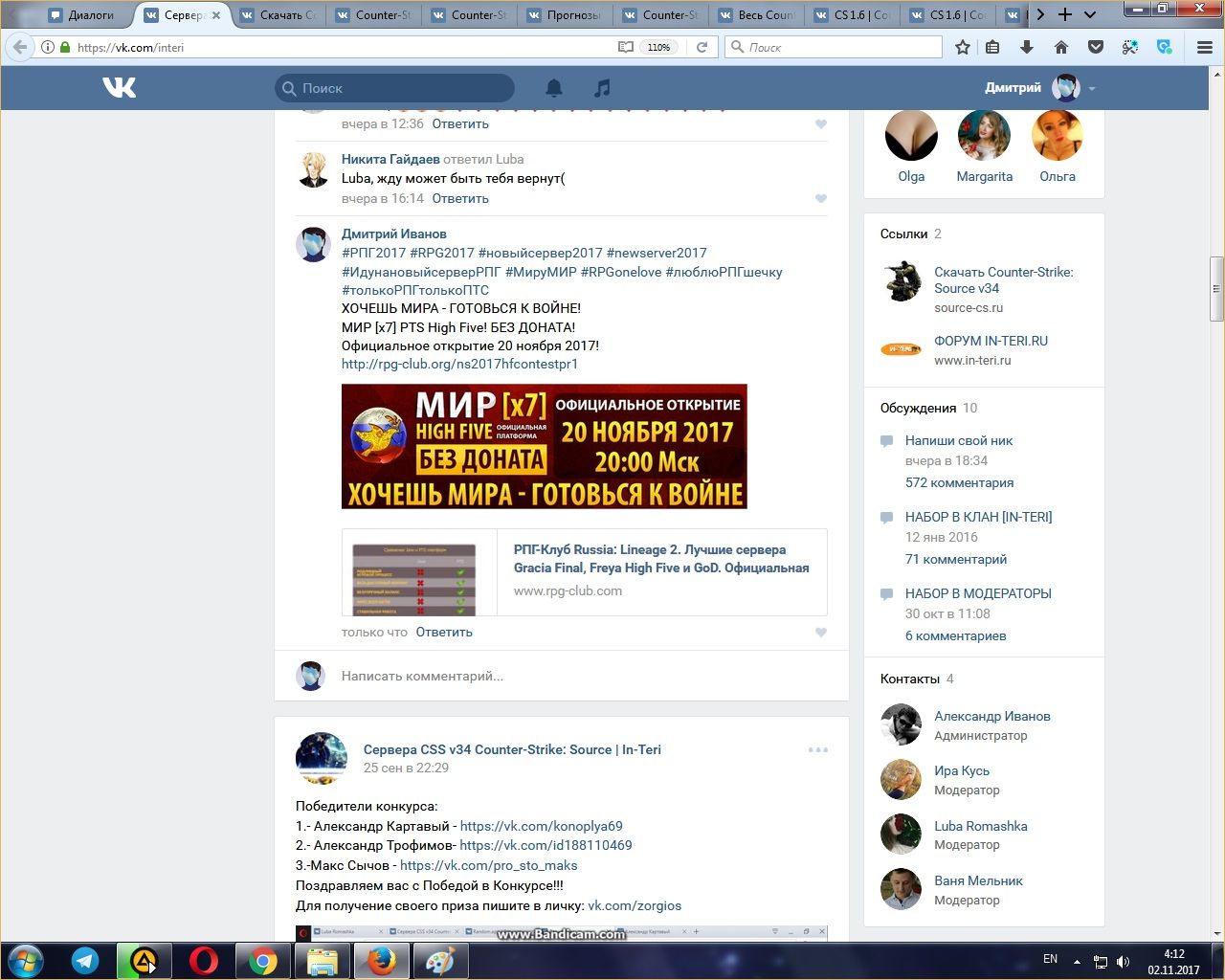Open the РПГ-Клуб Russia link preview title
This screenshot has width=1225, height=980.
tap(661, 559)
